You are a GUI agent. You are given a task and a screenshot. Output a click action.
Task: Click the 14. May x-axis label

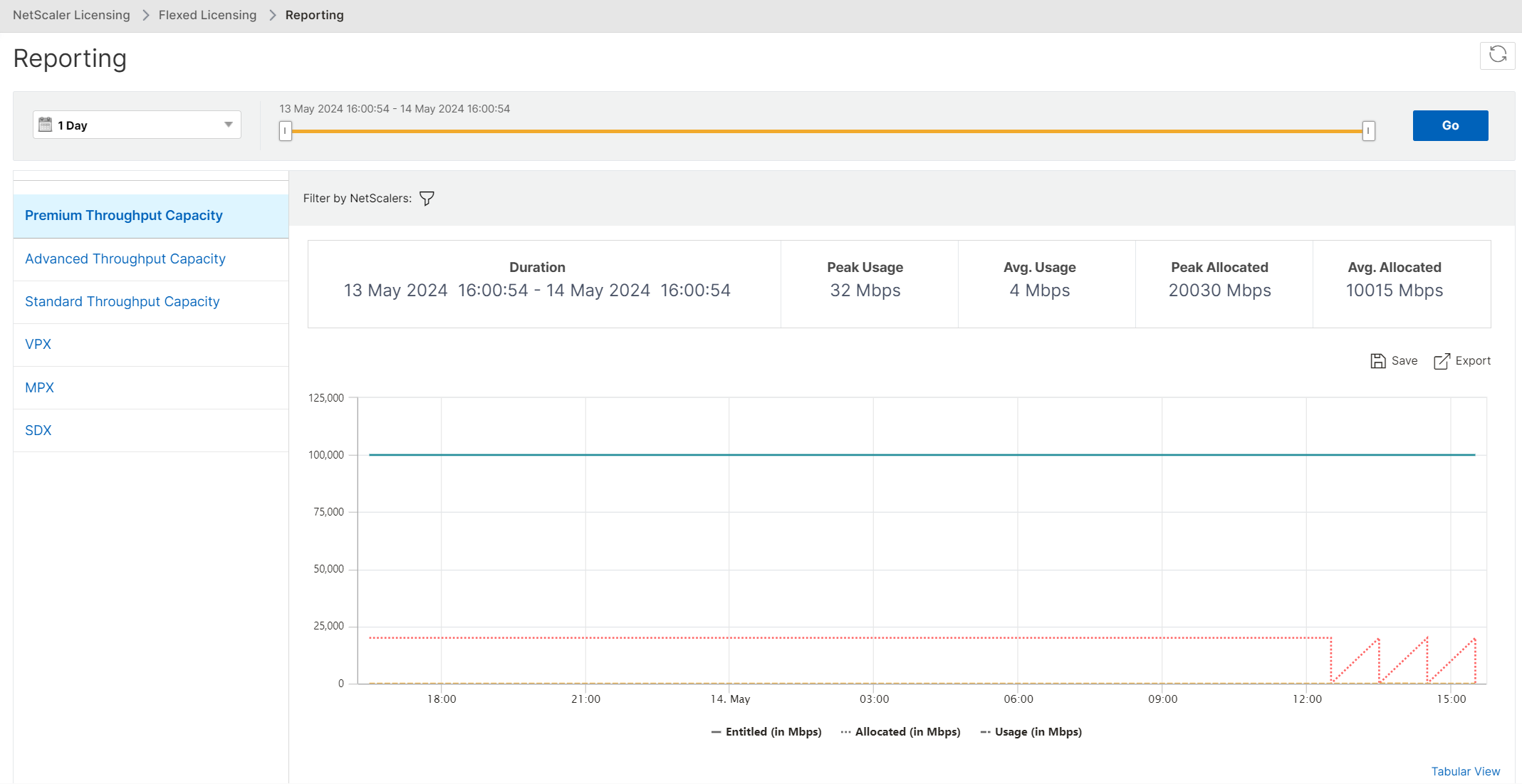[x=730, y=699]
